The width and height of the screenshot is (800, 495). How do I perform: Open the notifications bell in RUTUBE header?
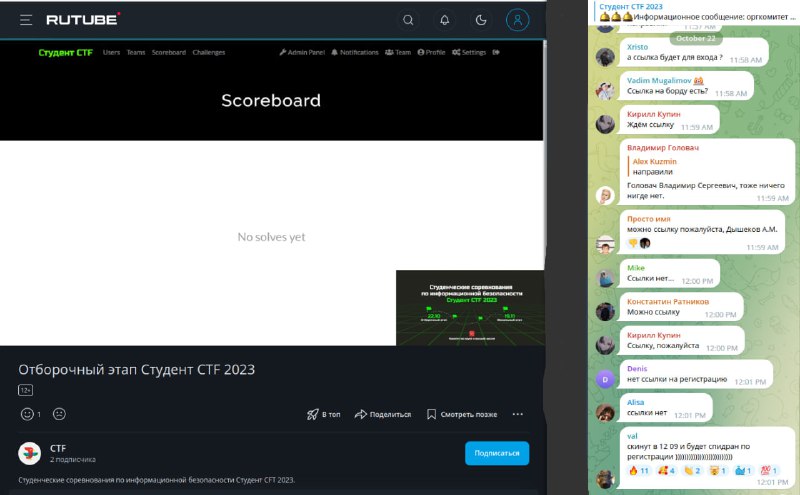point(444,20)
